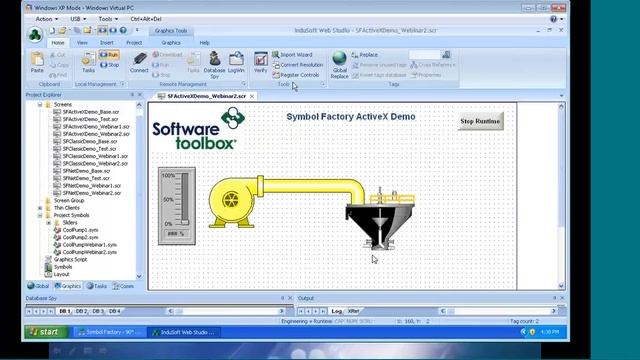Open the USB dropdown menu
The width and height of the screenshot is (640, 360).
click(78, 19)
